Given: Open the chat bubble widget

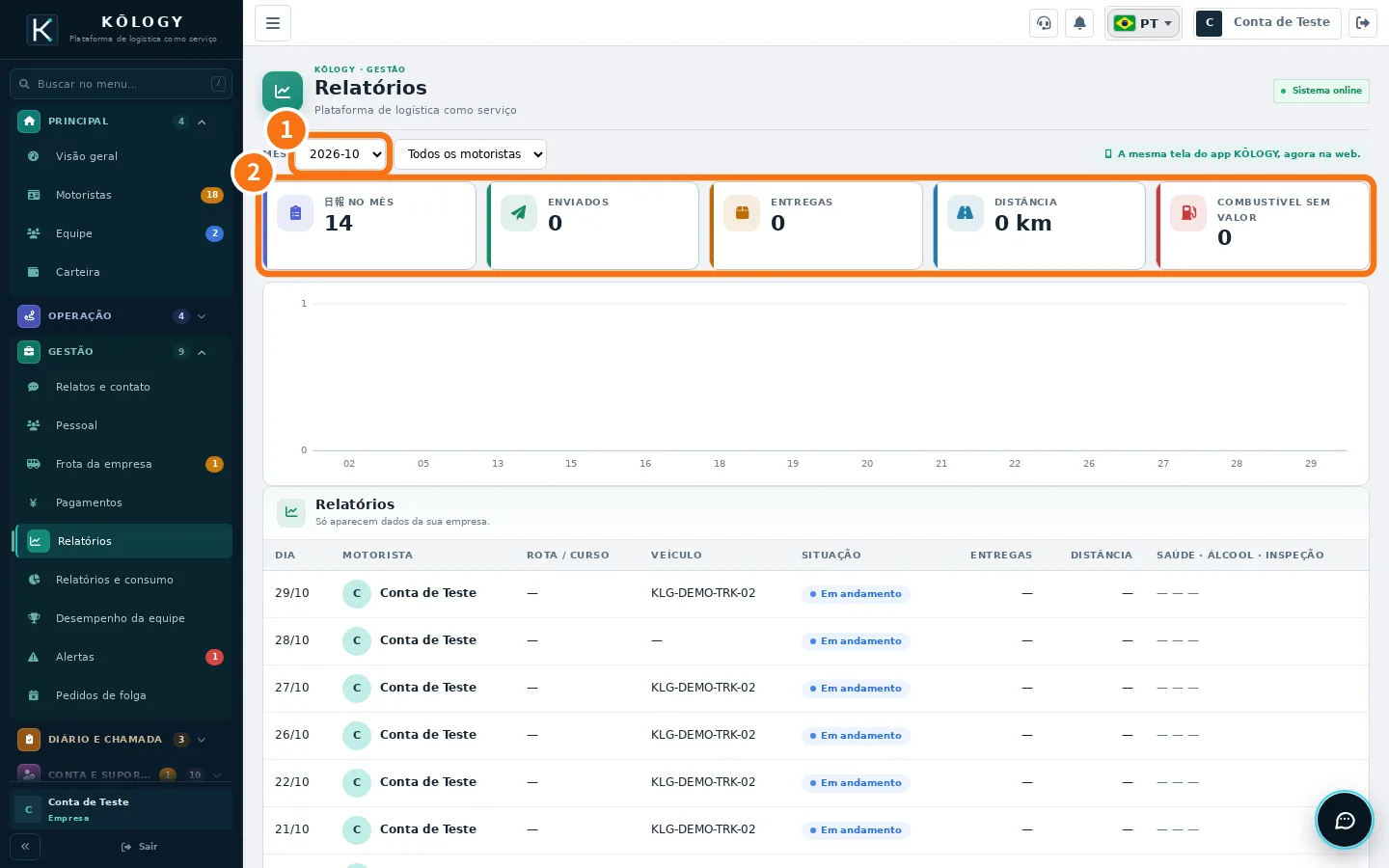Looking at the screenshot, I should point(1345,821).
